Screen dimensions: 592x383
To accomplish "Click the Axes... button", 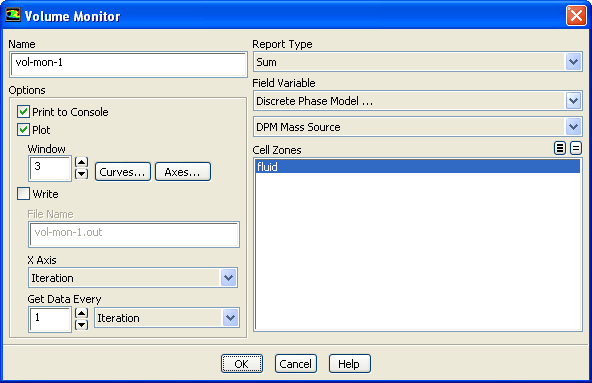I will coord(183,172).
